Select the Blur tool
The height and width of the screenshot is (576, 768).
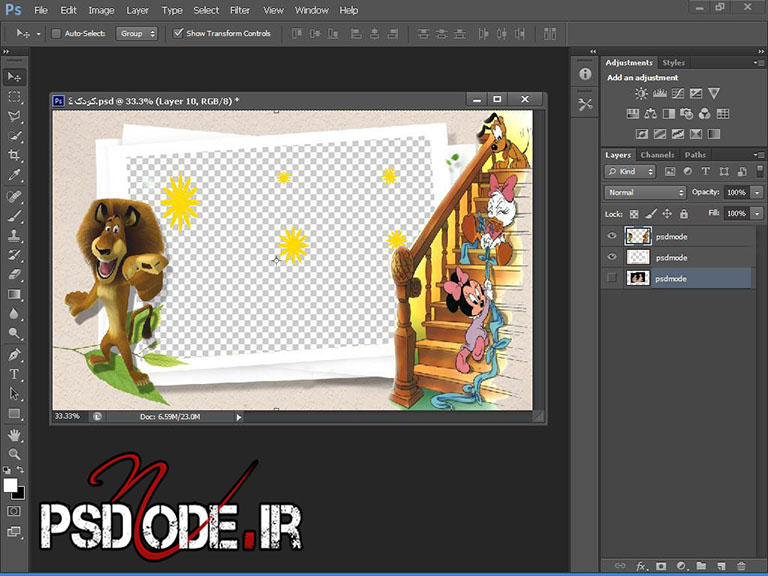click(14, 314)
